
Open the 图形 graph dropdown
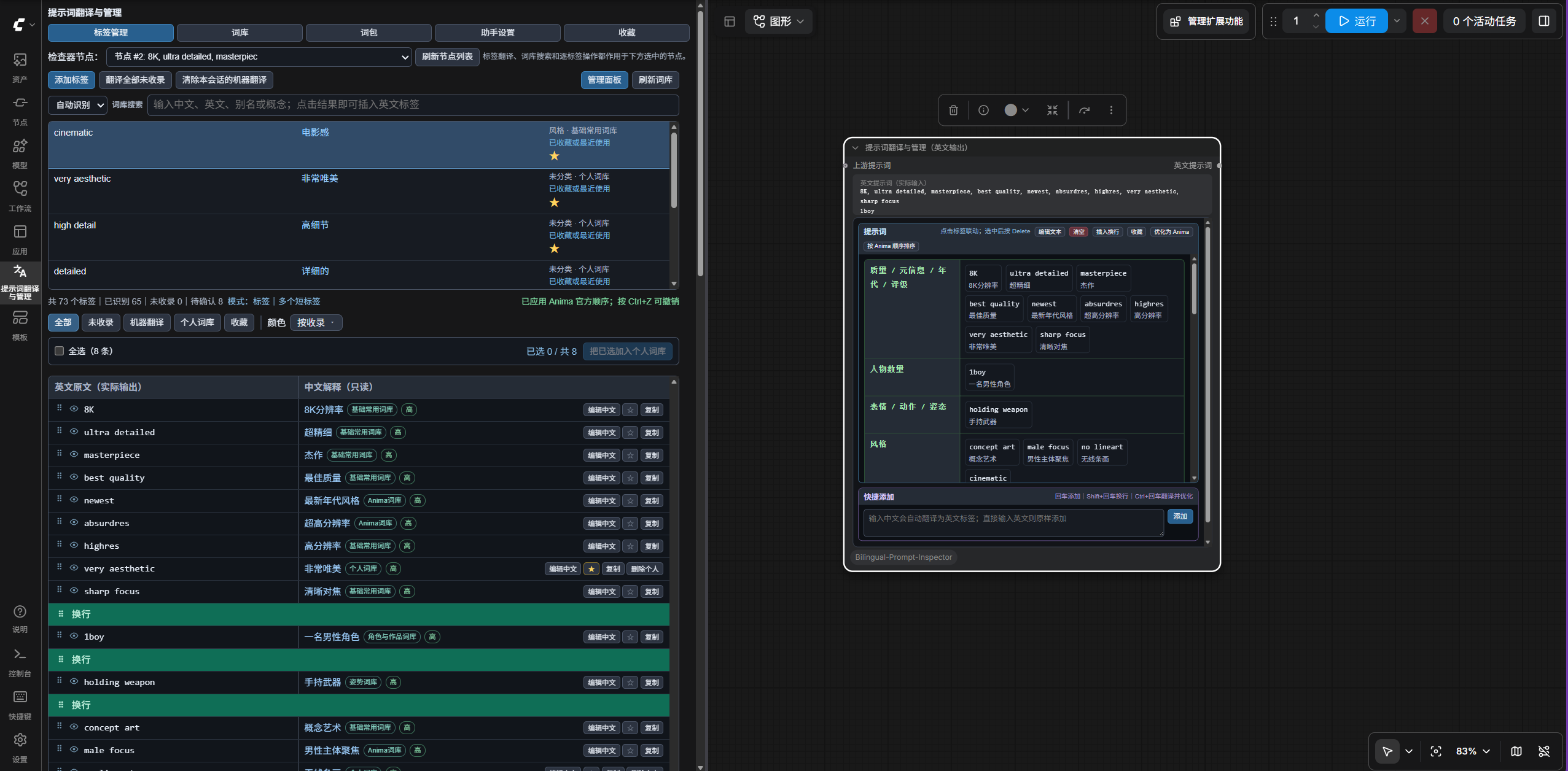tap(778, 21)
